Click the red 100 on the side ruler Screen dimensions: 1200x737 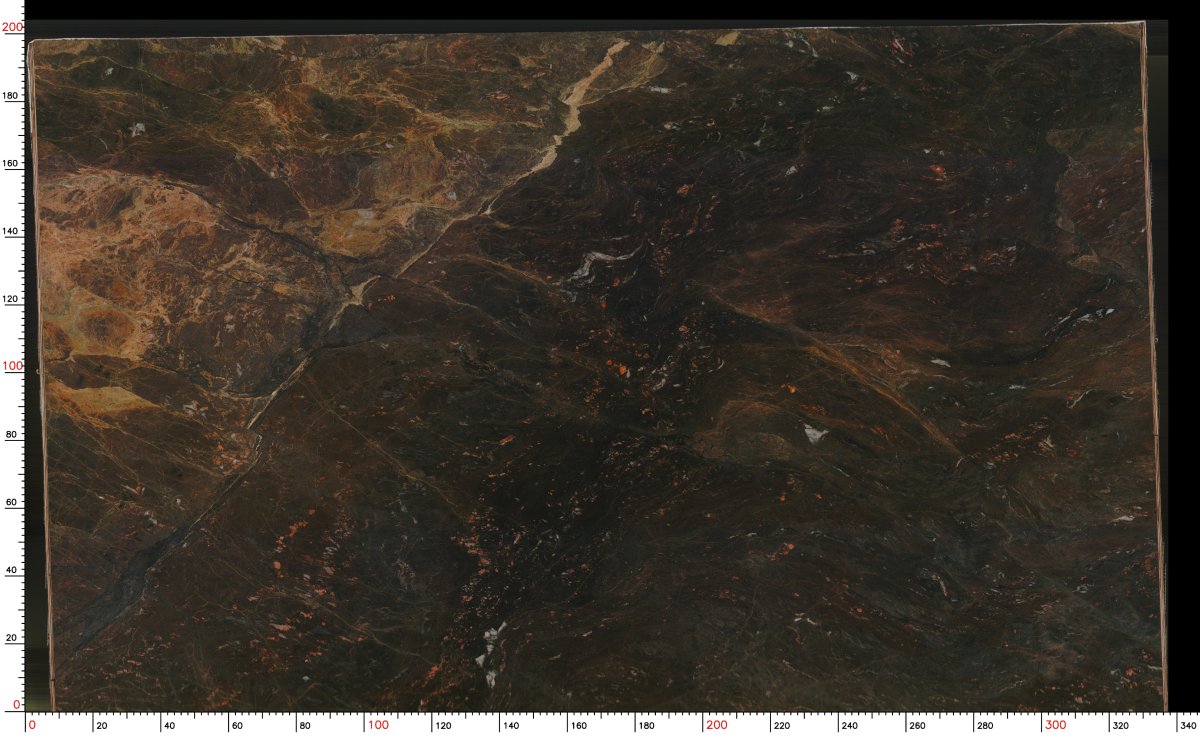pyautogui.click(x=12, y=366)
